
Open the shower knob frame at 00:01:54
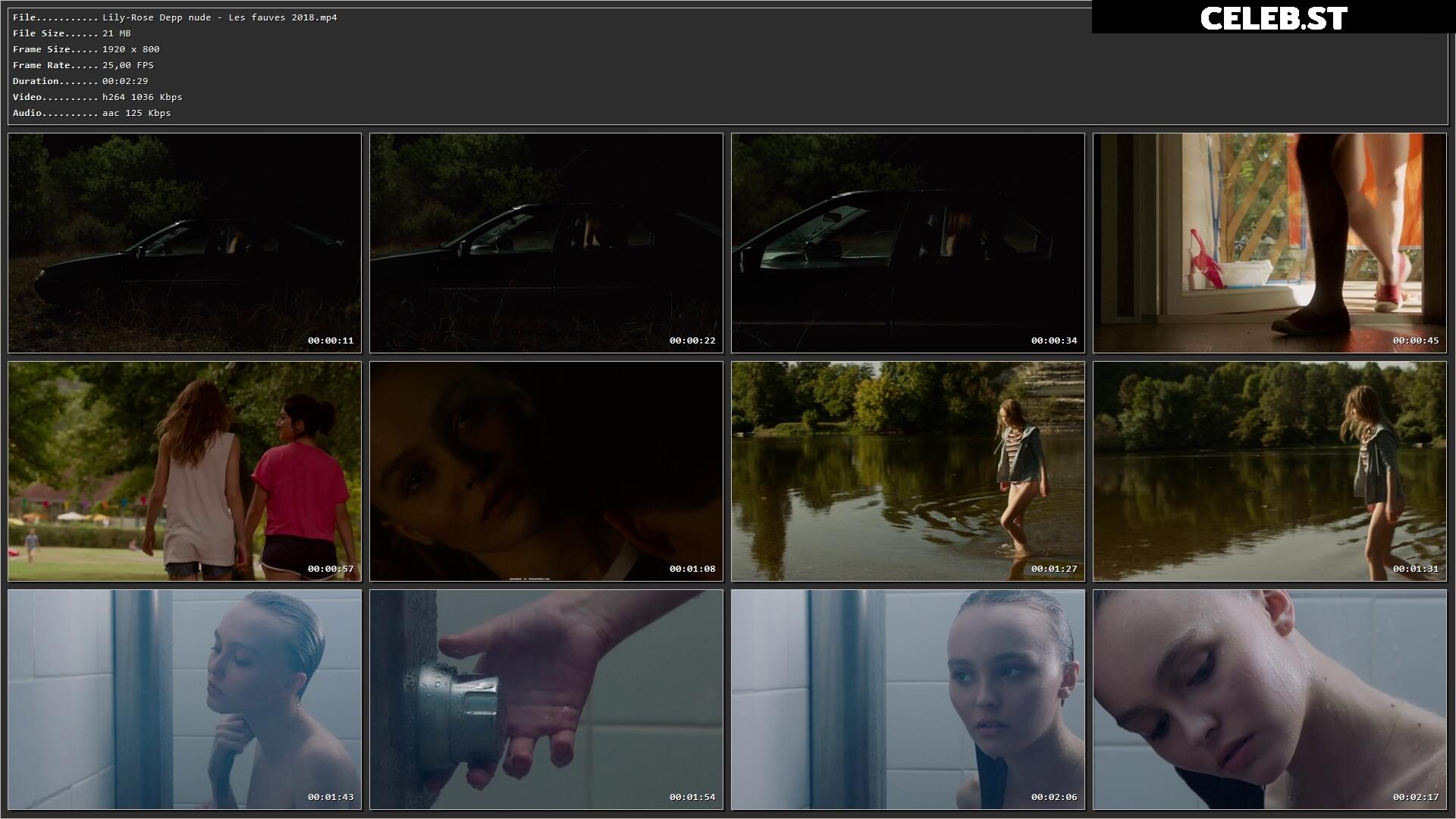pyautogui.click(x=546, y=700)
